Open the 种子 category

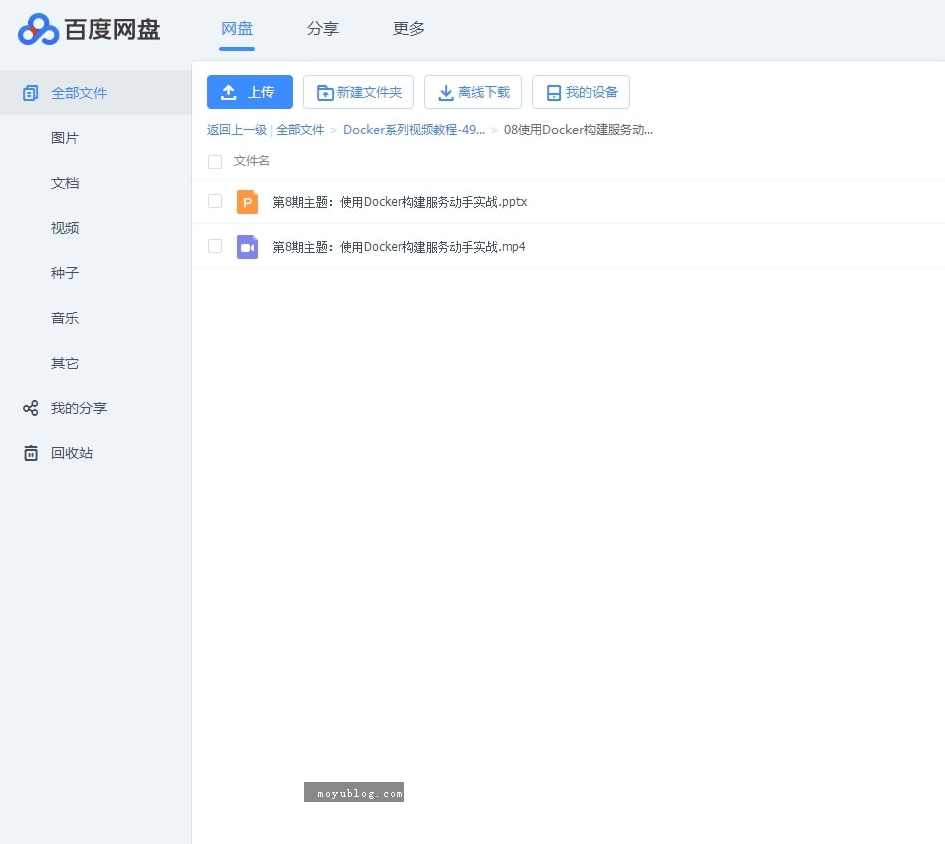click(x=64, y=273)
